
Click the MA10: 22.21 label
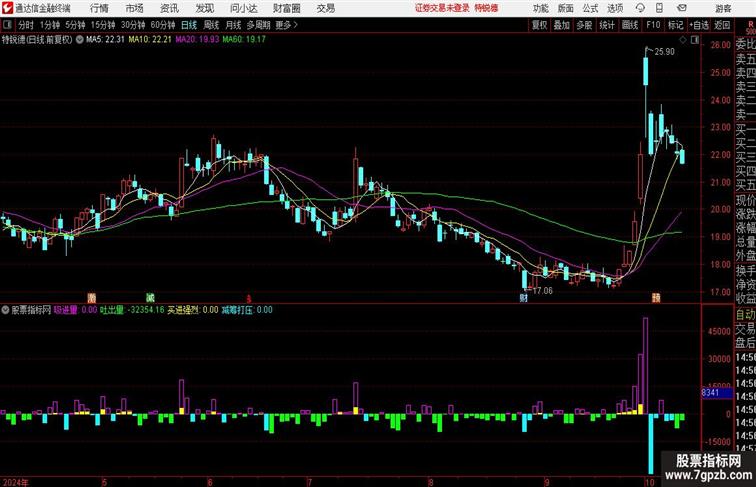click(150, 40)
